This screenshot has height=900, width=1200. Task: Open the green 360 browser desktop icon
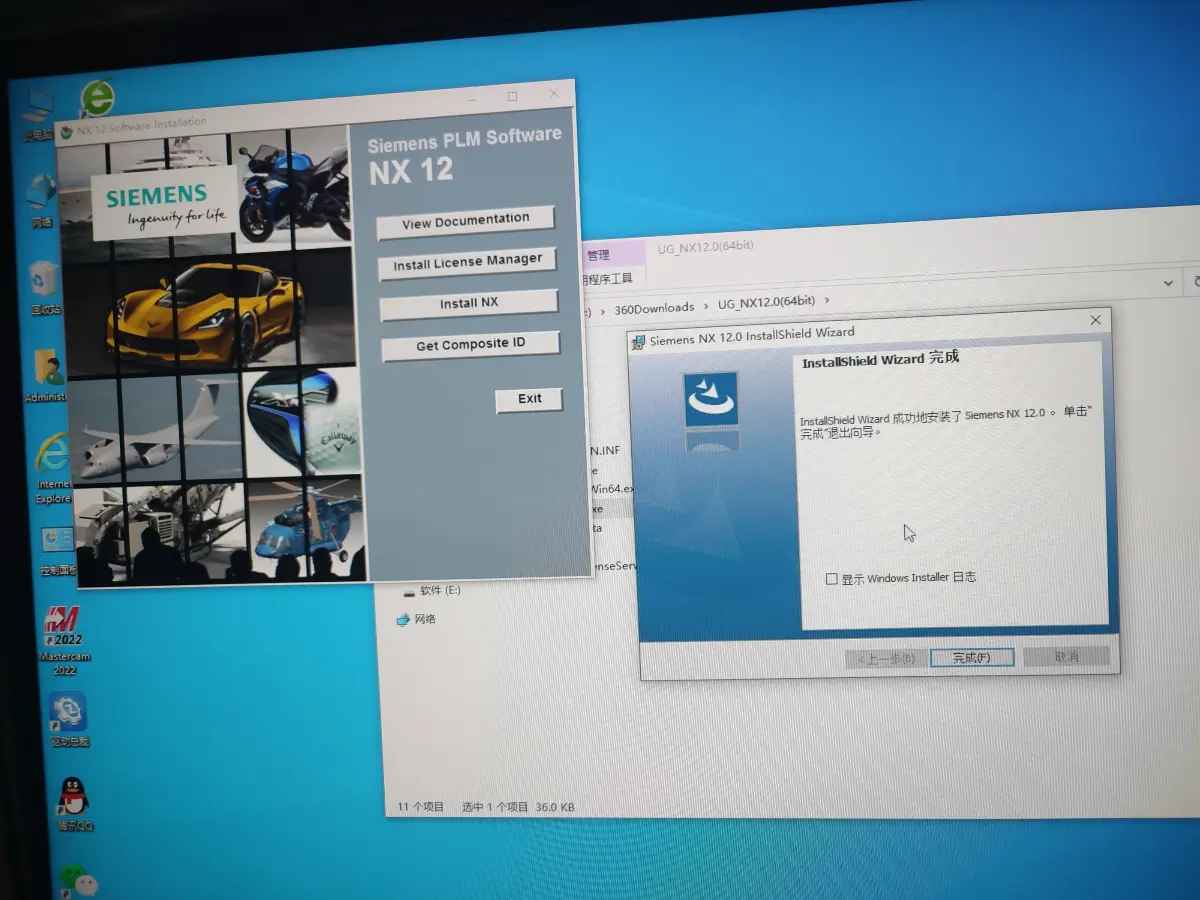[97, 97]
